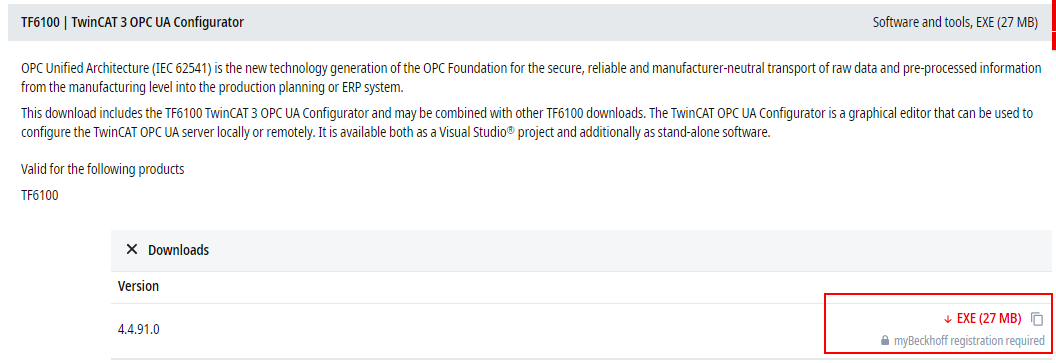Click the TF6100 TwinCAT 3 OPC UA Configurator title

(x=132, y=22)
